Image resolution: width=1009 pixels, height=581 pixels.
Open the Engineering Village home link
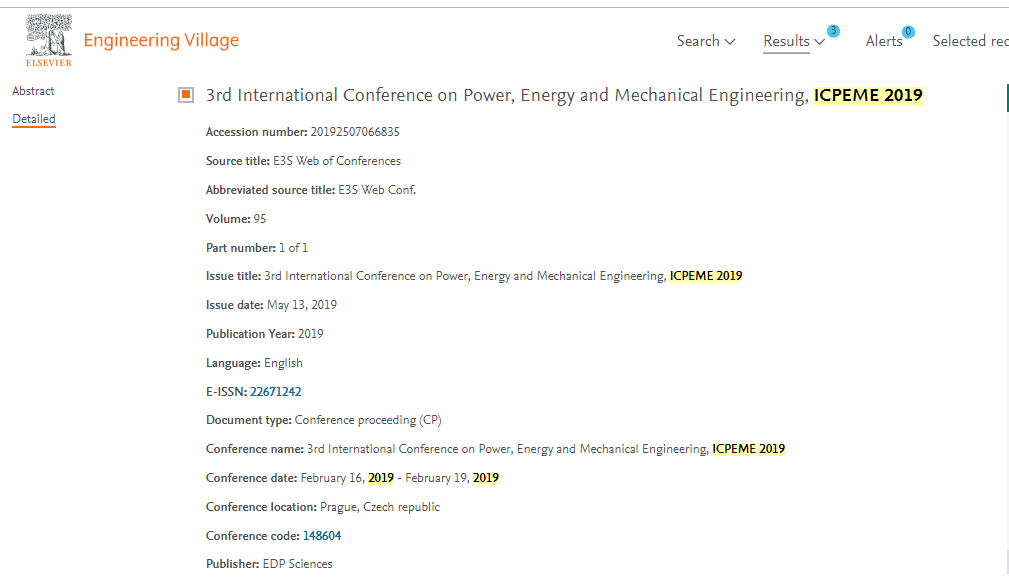point(161,41)
